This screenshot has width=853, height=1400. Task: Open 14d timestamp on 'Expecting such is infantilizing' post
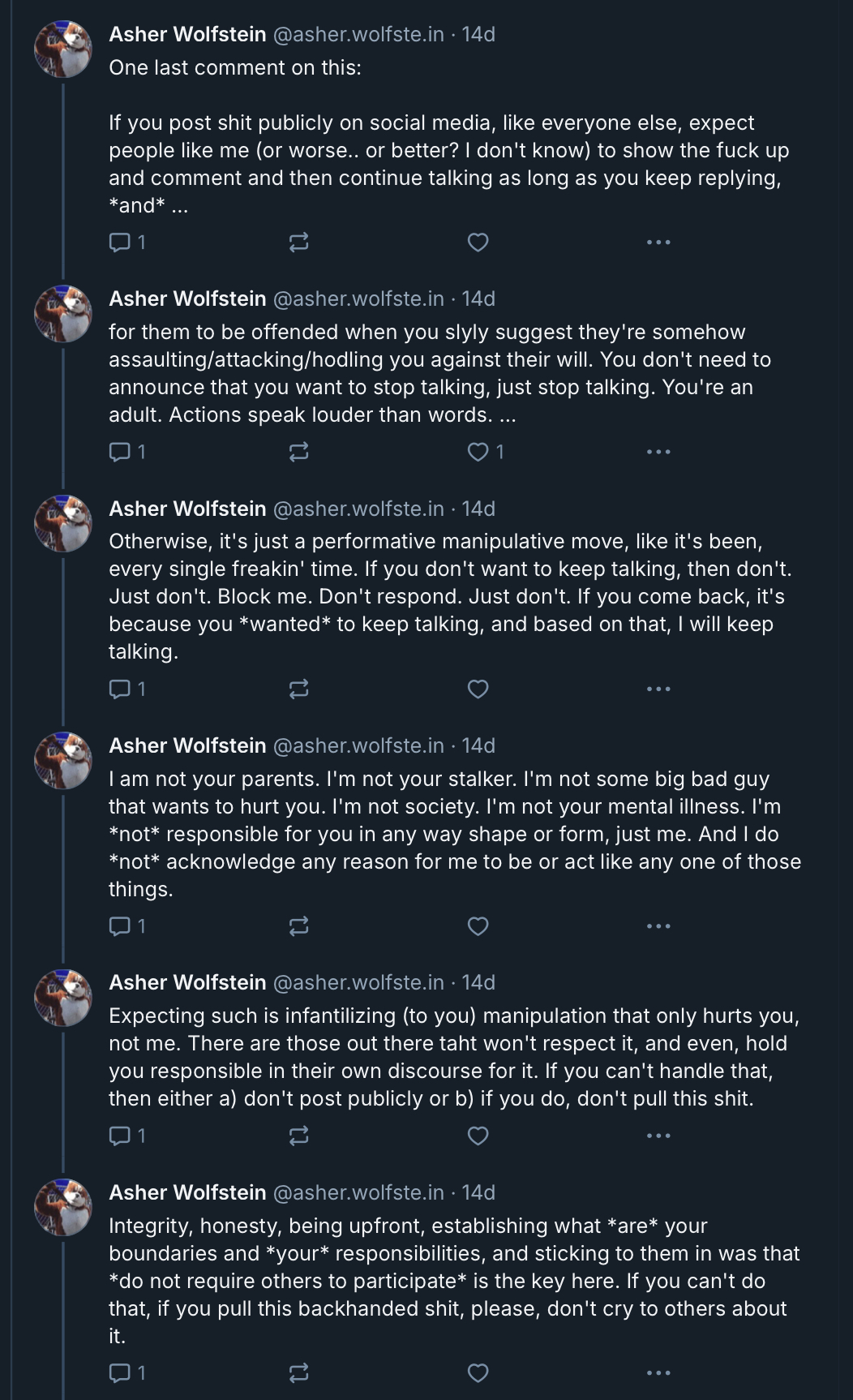pos(478,982)
